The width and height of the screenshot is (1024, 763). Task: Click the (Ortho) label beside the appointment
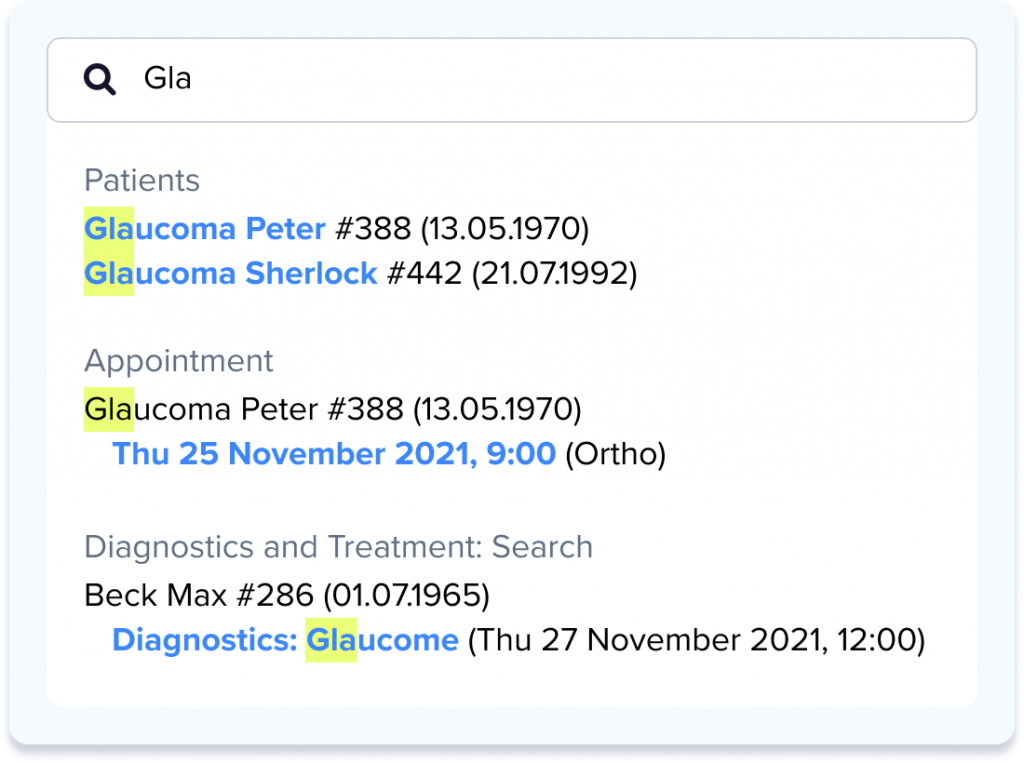616,454
